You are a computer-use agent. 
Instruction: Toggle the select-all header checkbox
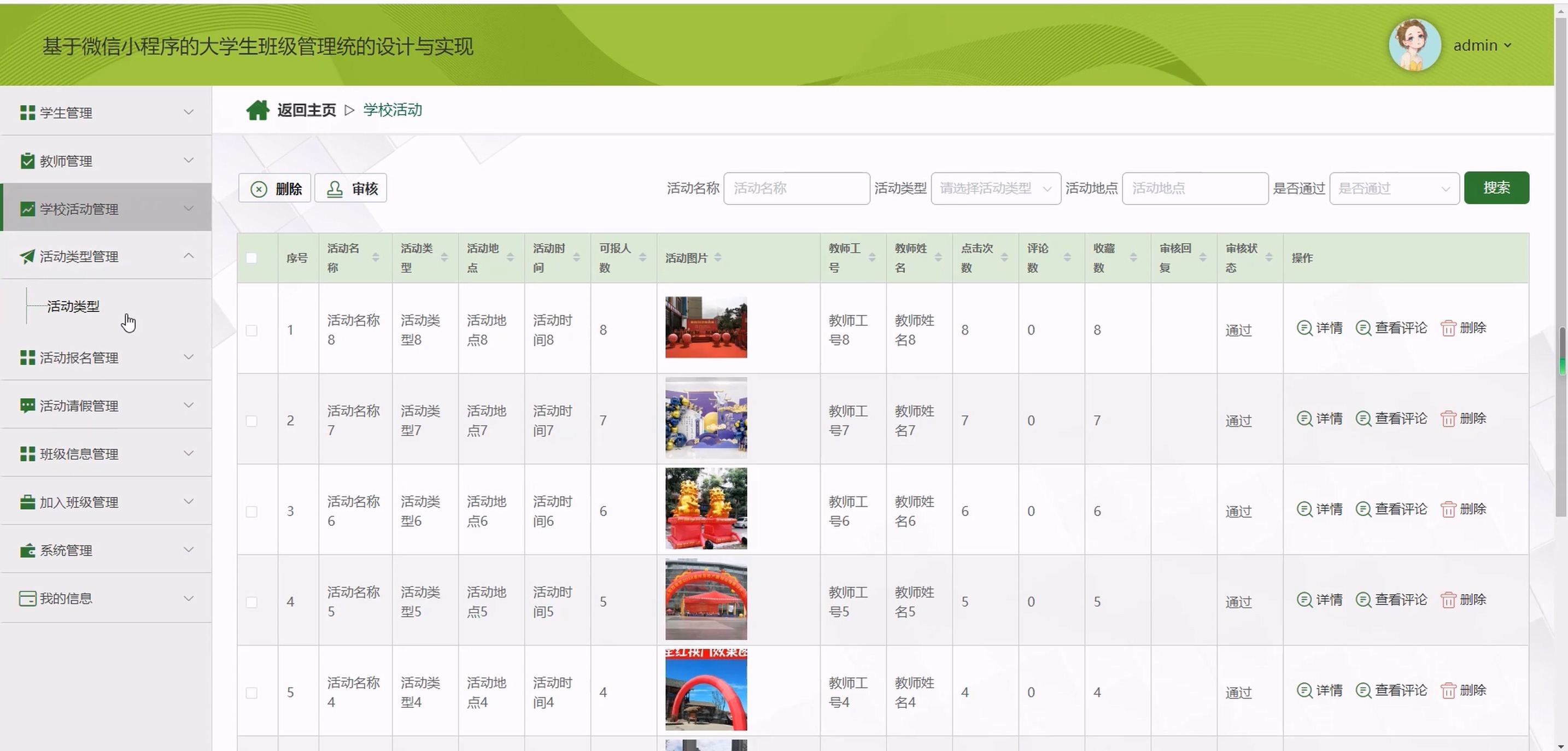point(251,257)
